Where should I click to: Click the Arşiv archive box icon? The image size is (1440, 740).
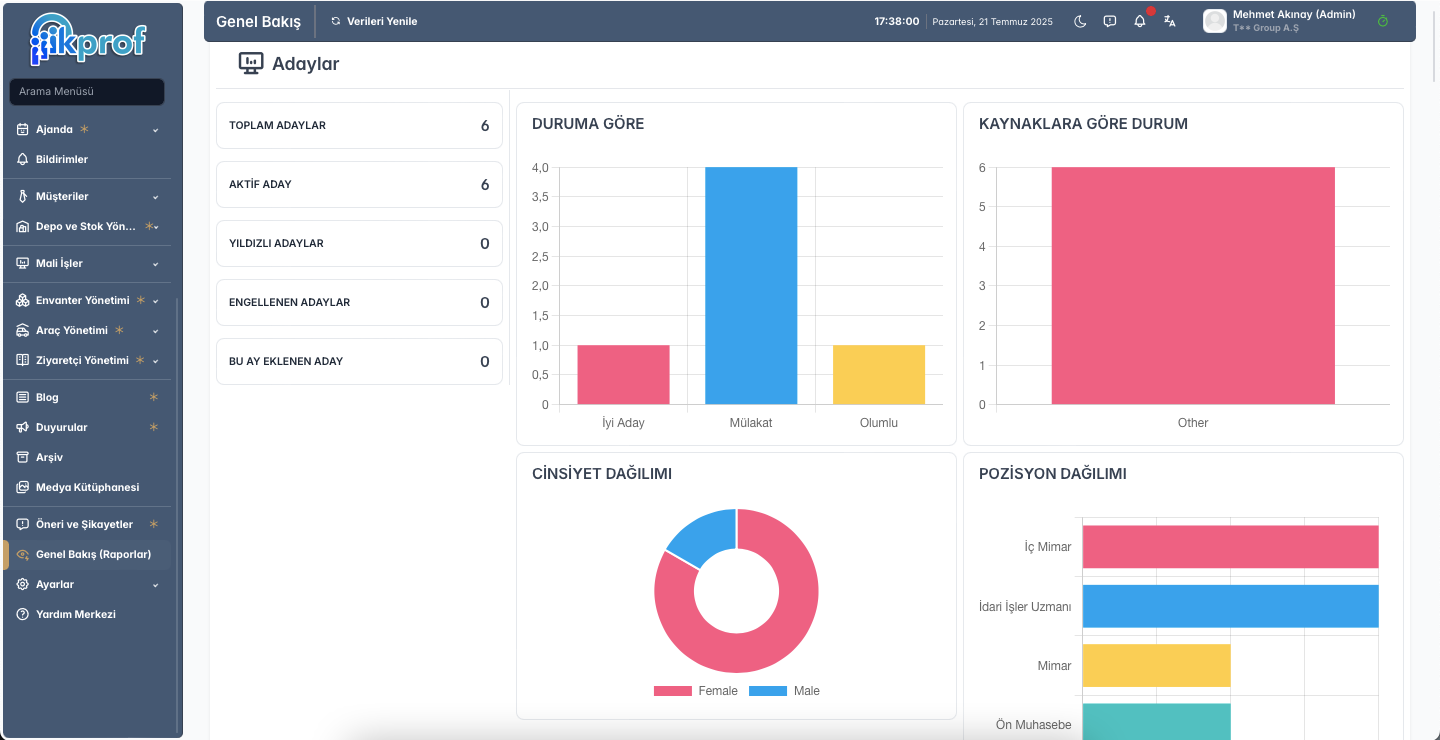click(23, 457)
